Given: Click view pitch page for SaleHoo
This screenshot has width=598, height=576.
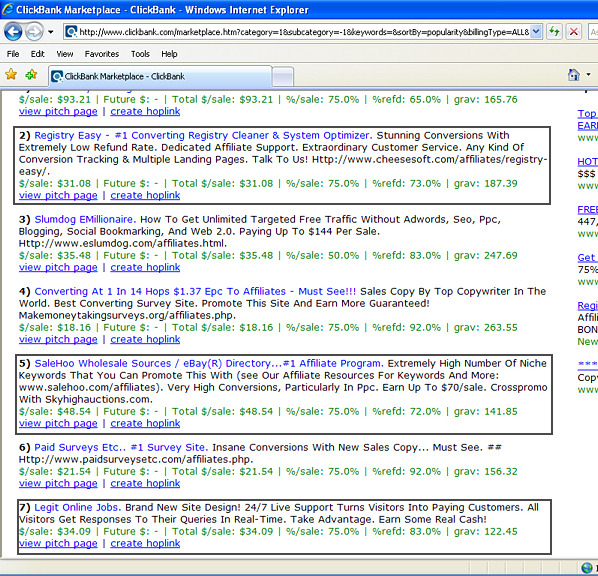Looking at the screenshot, I should tap(58, 423).
